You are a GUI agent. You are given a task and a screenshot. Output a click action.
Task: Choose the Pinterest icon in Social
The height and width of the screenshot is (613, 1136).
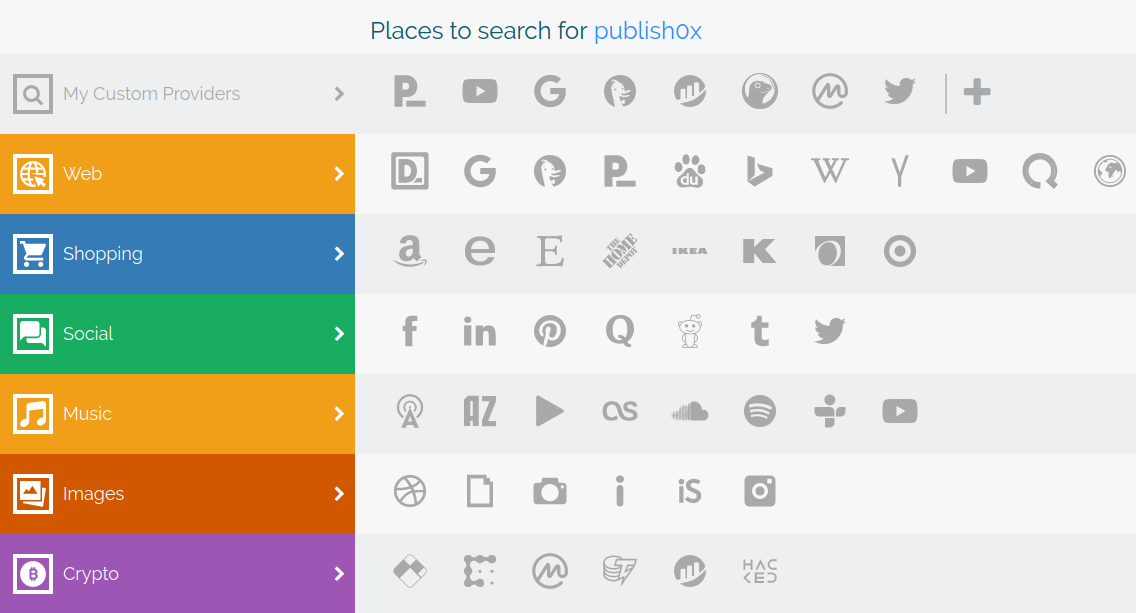coord(550,332)
